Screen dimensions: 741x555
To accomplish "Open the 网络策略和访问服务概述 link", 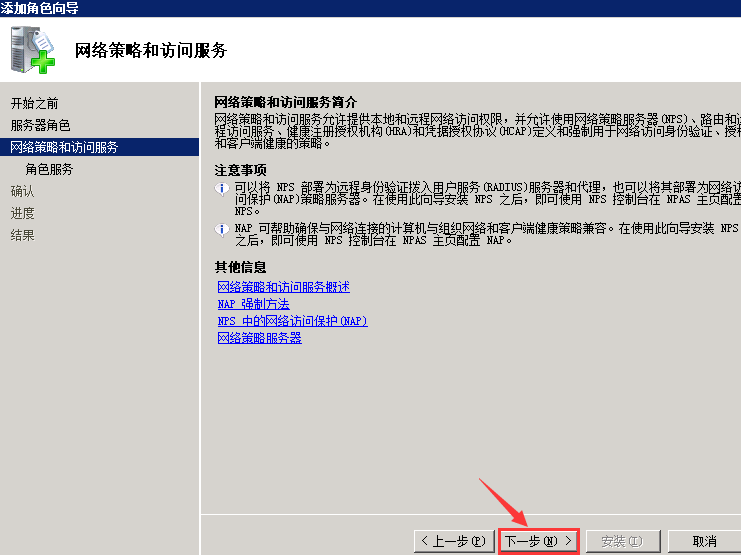I will pyautogui.click(x=283, y=287).
